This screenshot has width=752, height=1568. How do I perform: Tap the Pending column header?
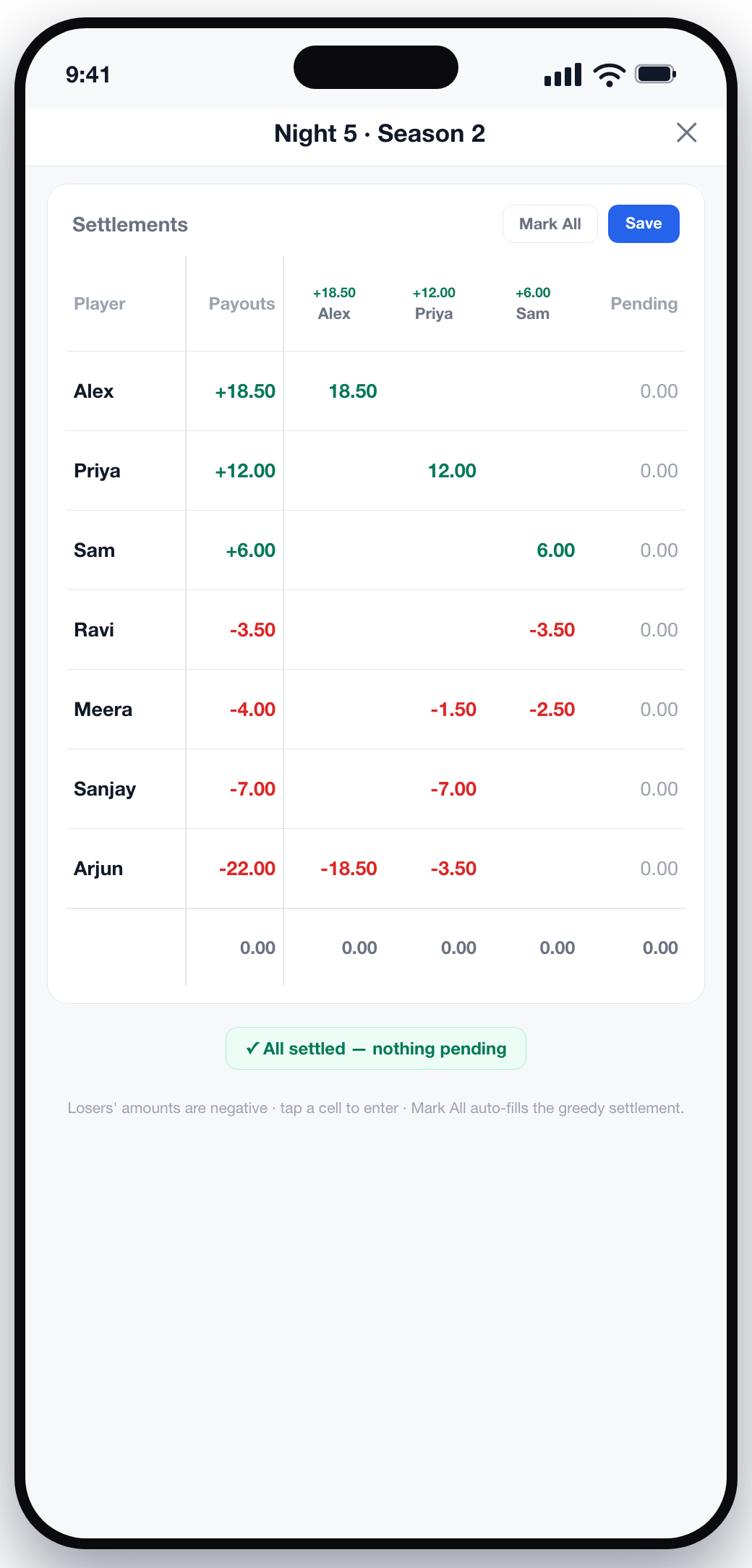click(644, 304)
